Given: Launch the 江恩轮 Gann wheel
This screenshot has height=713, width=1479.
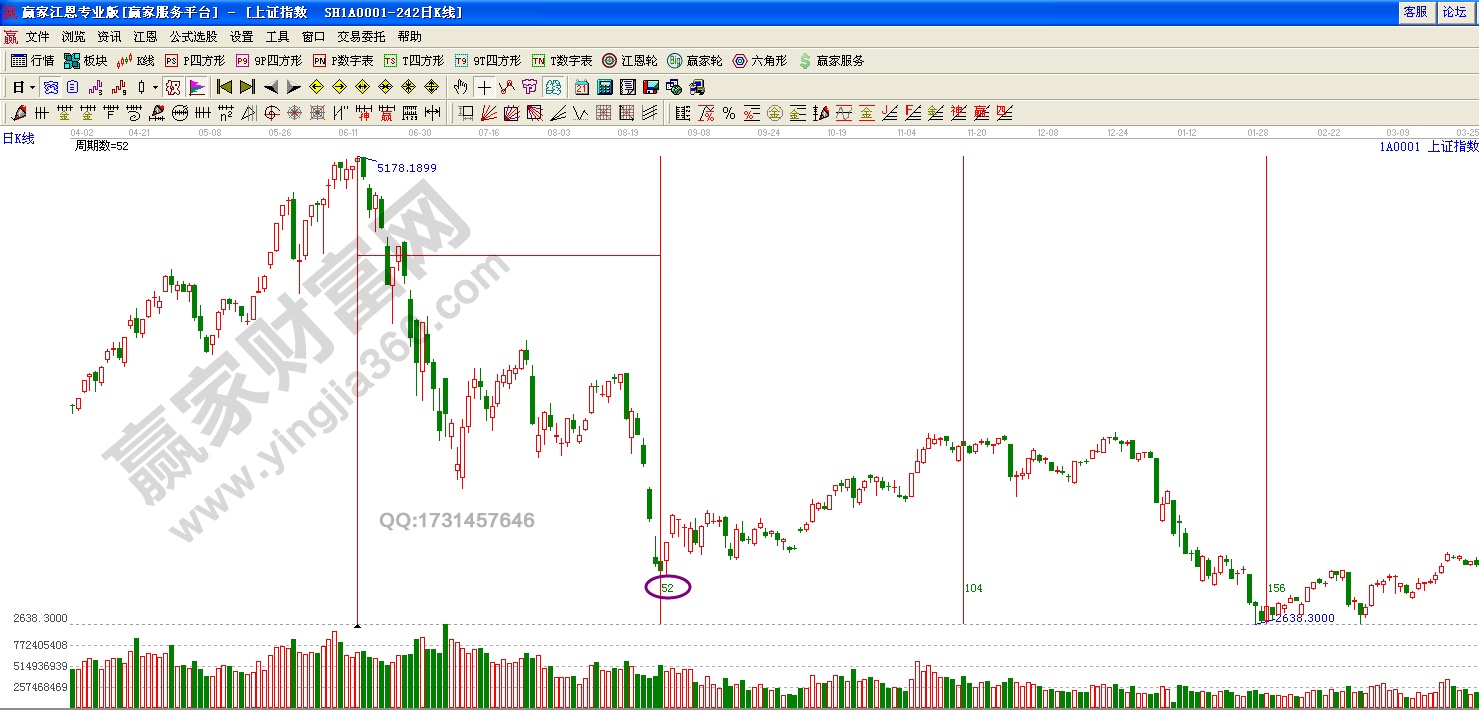Looking at the screenshot, I should (x=630, y=61).
